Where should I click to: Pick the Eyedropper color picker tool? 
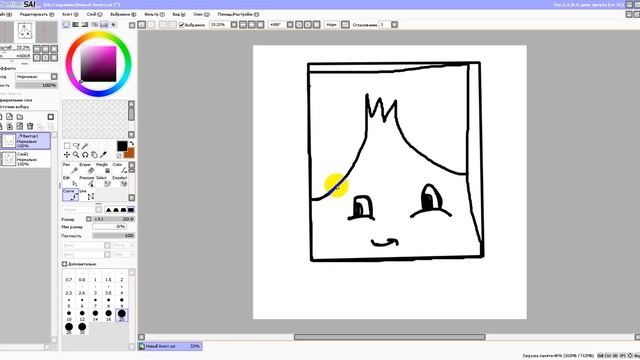point(103,155)
